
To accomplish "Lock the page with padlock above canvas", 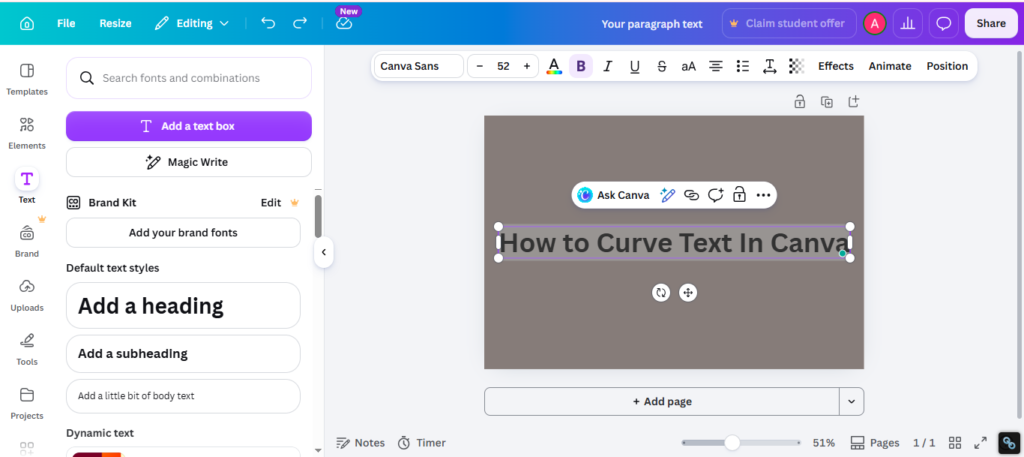I will tap(799, 102).
